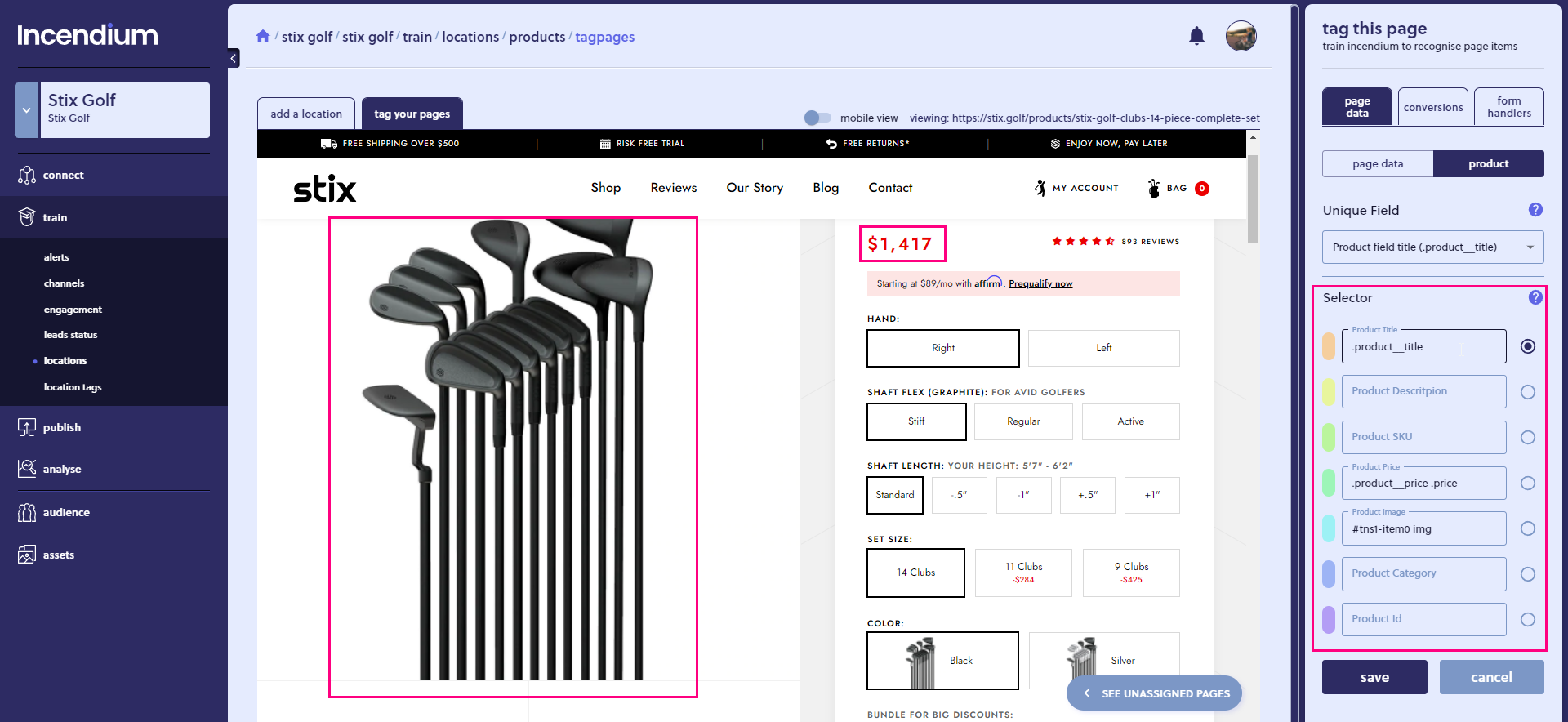Click the five-star rating
1568x722 pixels.
pyautogui.click(x=1083, y=241)
